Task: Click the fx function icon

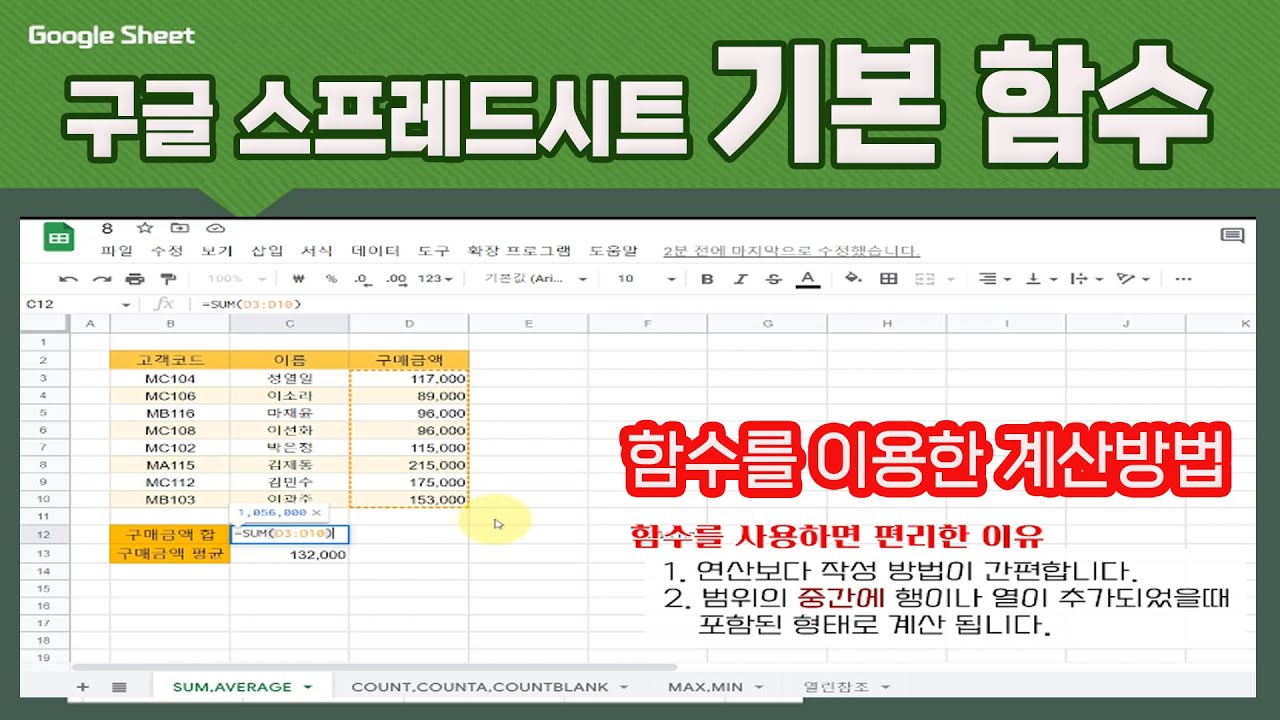Action: point(165,303)
